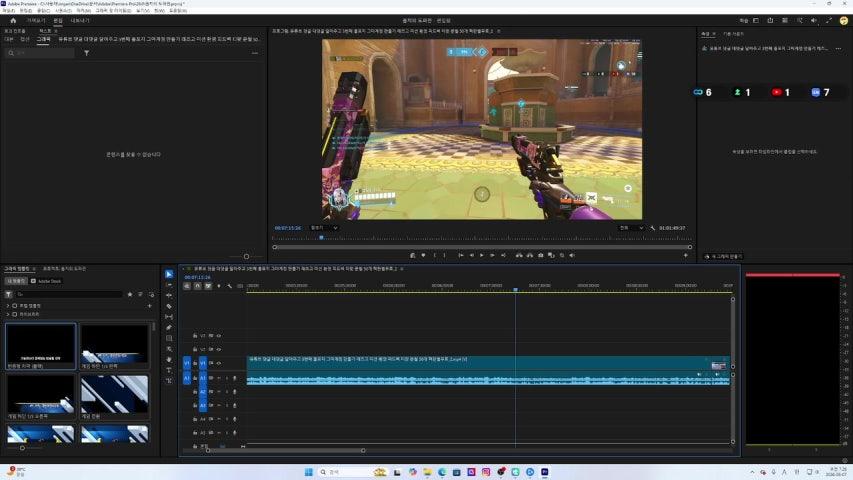Open the Program Monitor button editor plus icon
853x480 pixels.
click(685, 255)
